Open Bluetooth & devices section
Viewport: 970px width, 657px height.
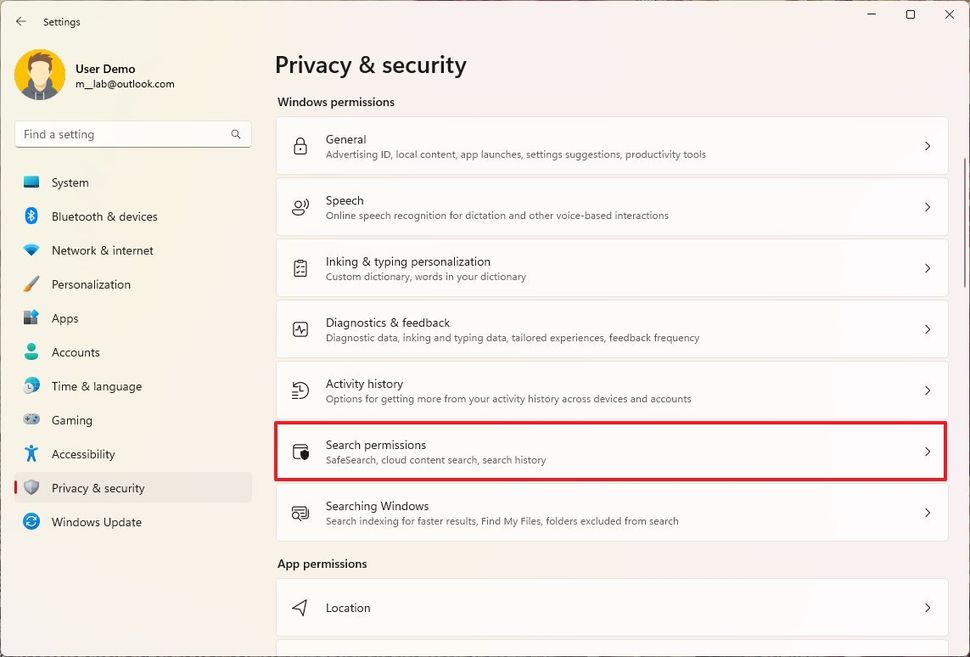104,217
